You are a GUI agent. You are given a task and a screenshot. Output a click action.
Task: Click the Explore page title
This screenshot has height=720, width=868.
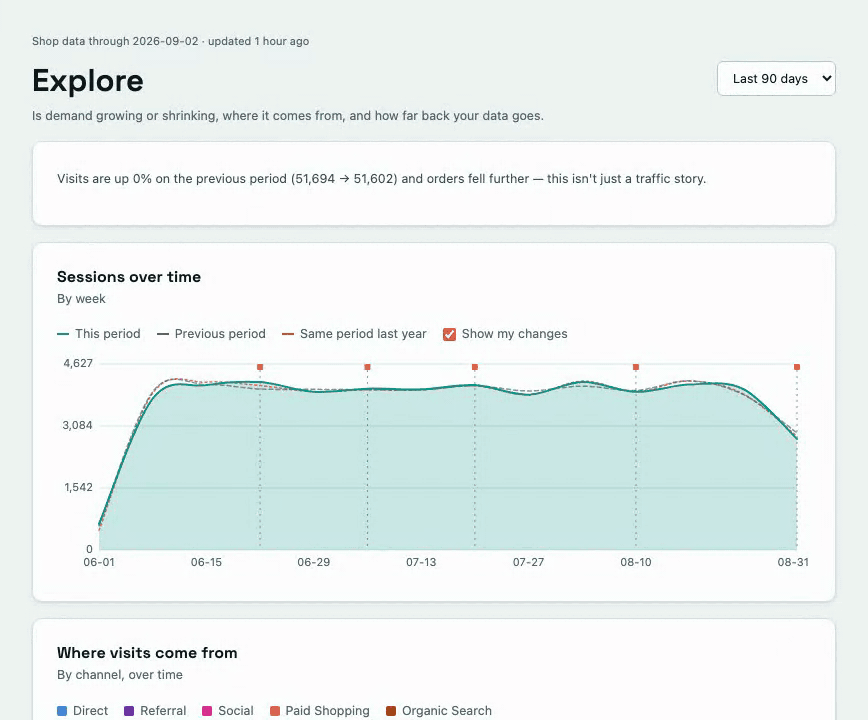click(x=88, y=81)
